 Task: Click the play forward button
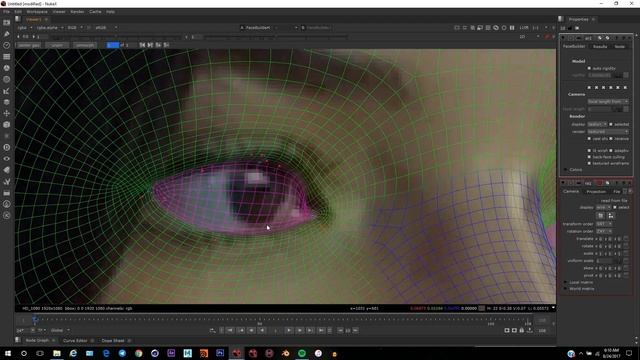coord(289,330)
